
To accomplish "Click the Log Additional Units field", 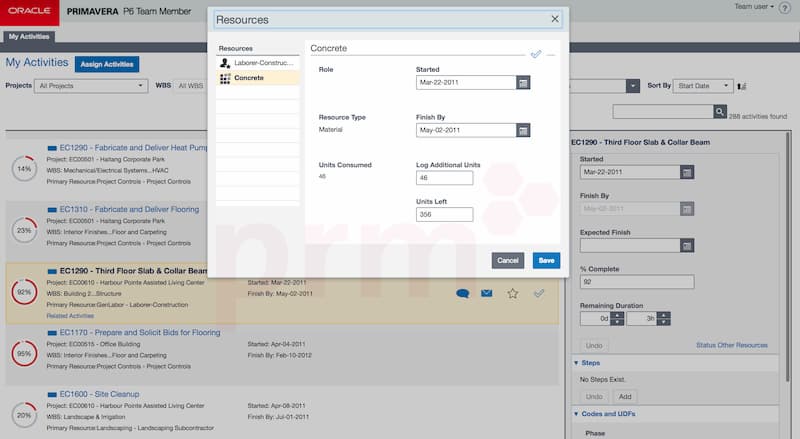I will coord(444,178).
